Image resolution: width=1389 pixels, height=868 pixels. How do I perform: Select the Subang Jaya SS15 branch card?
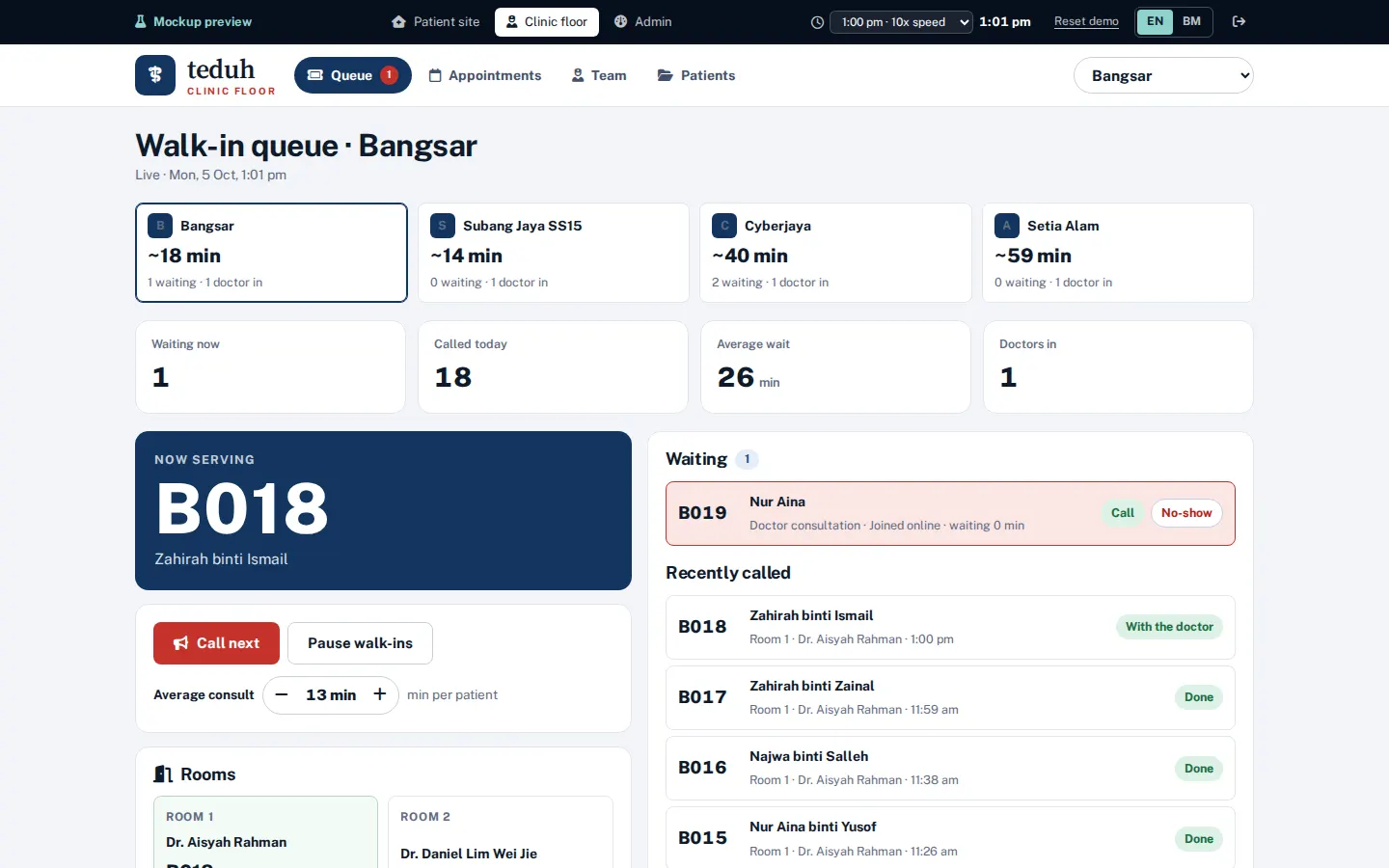(x=554, y=253)
